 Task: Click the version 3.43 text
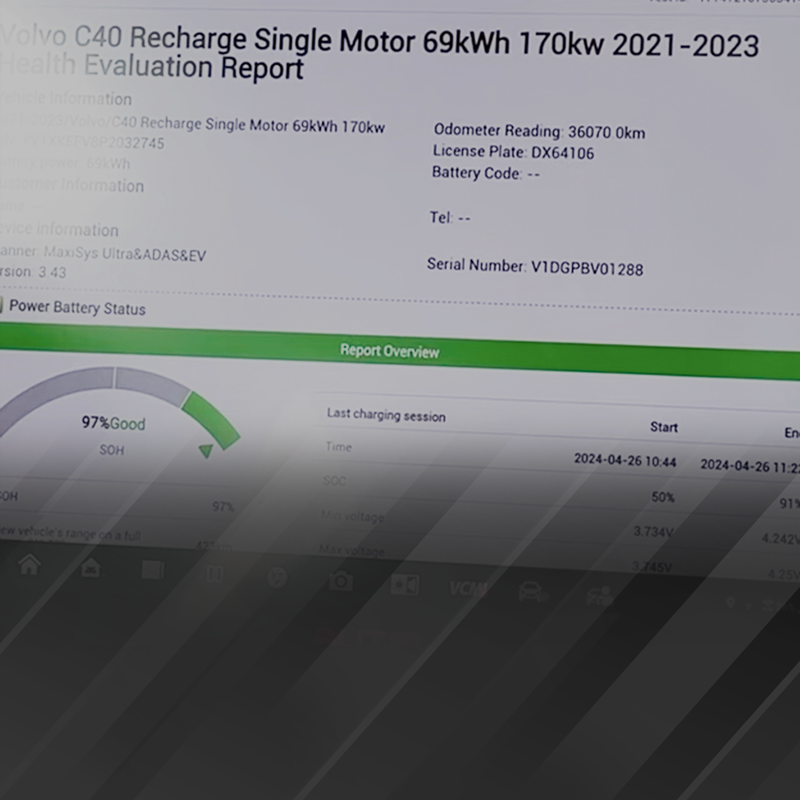34,272
